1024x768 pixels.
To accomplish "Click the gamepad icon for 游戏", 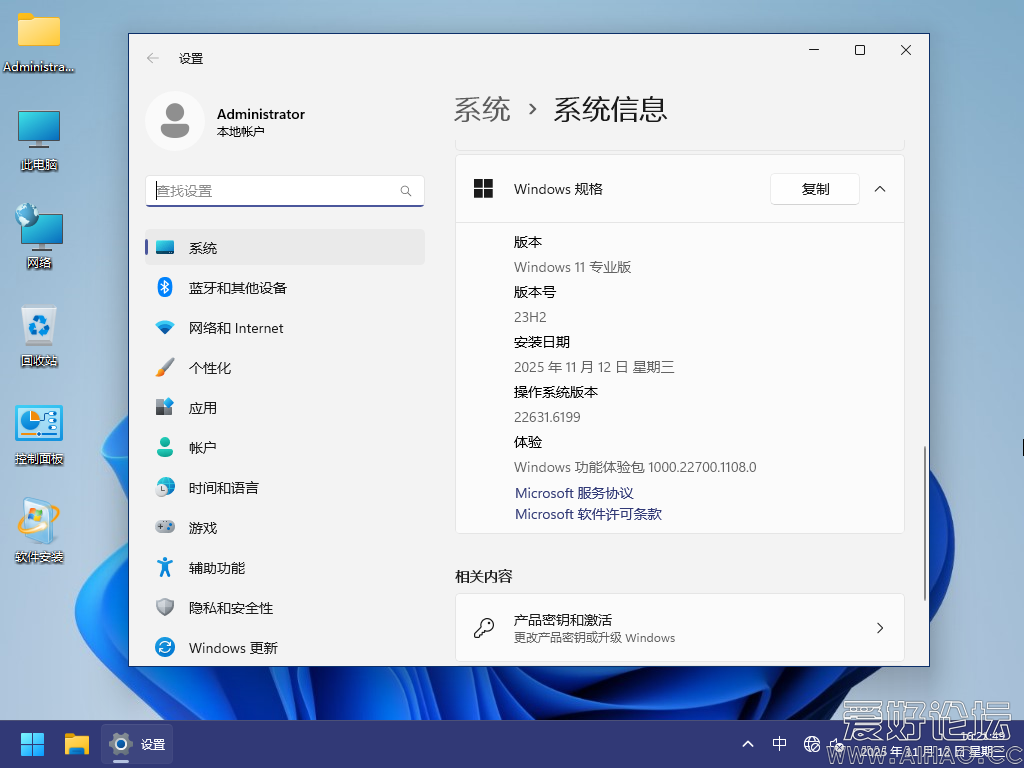I will tap(165, 526).
